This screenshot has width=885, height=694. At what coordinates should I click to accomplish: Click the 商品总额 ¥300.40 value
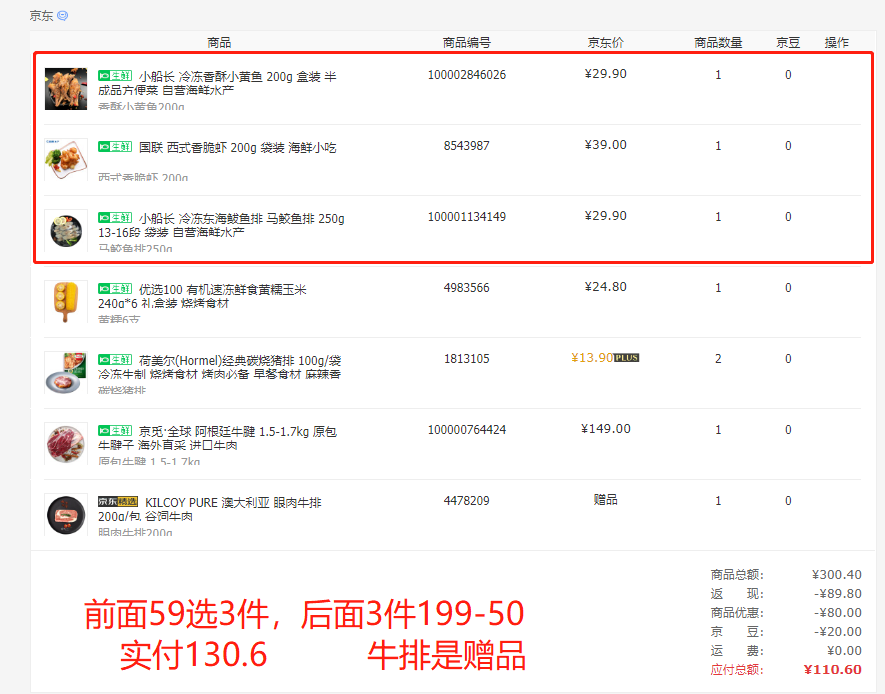[836, 575]
